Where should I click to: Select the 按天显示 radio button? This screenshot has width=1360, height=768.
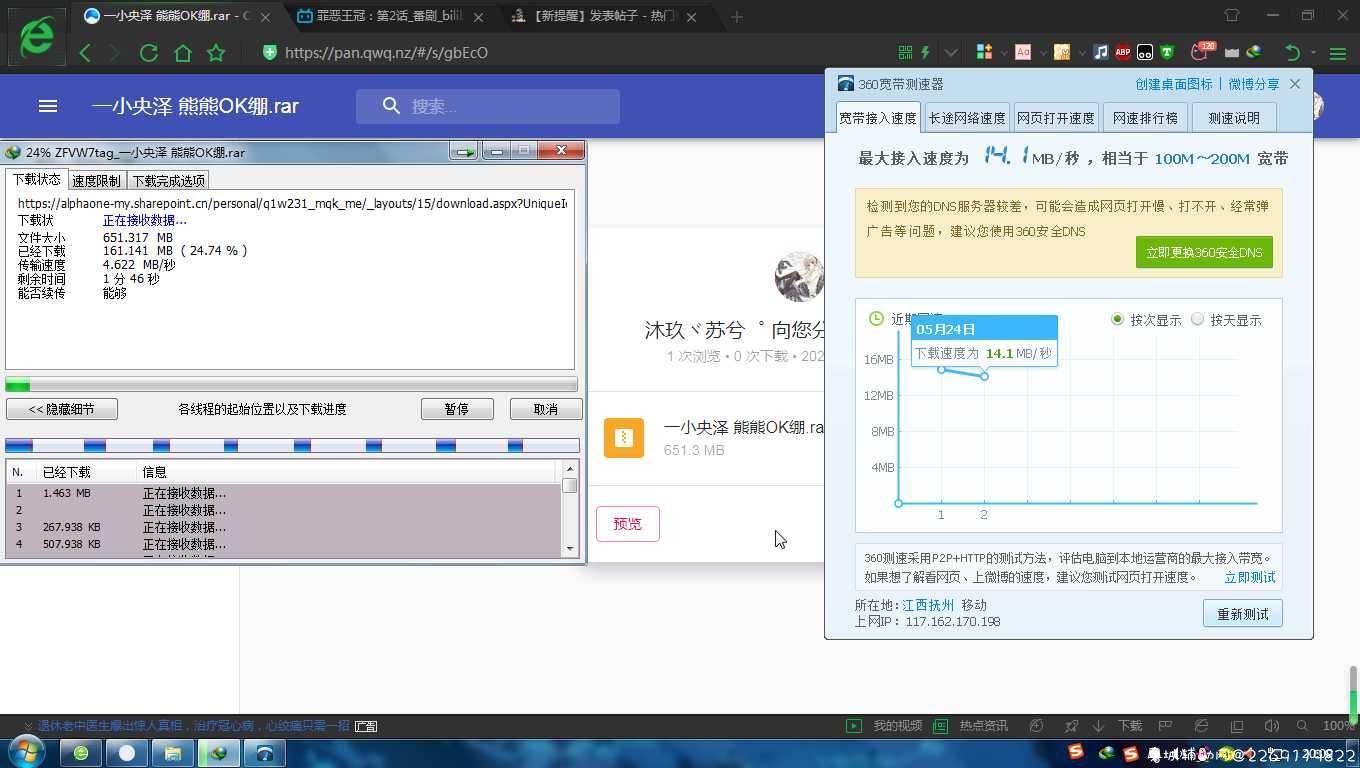pos(1197,319)
